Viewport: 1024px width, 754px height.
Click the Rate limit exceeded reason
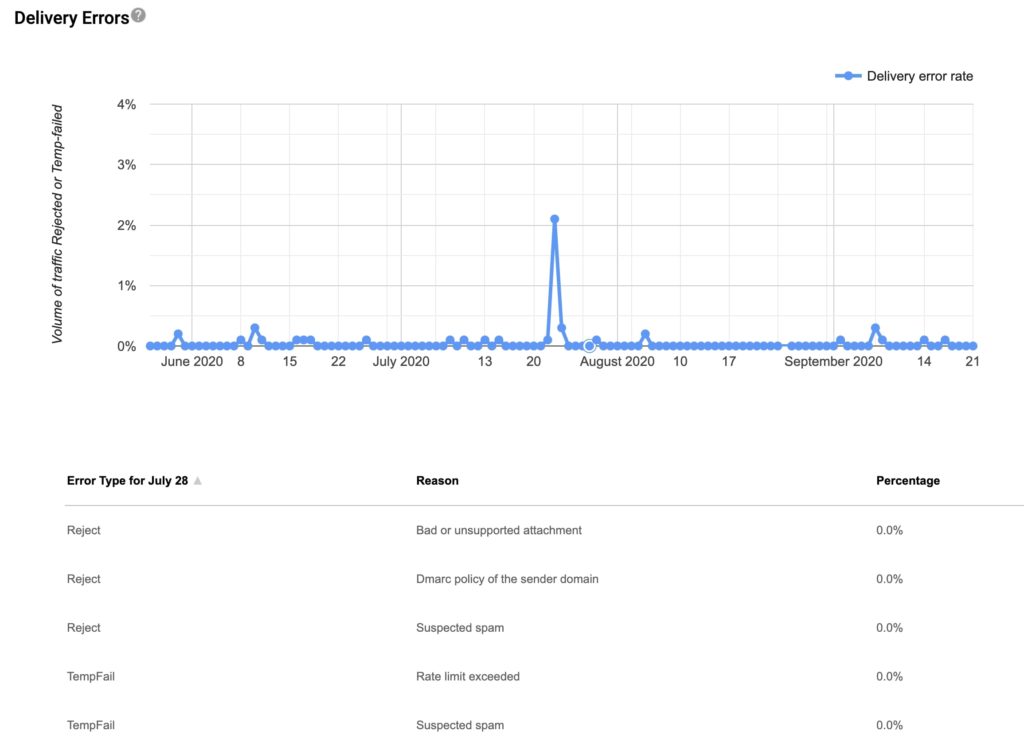tap(467, 676)
